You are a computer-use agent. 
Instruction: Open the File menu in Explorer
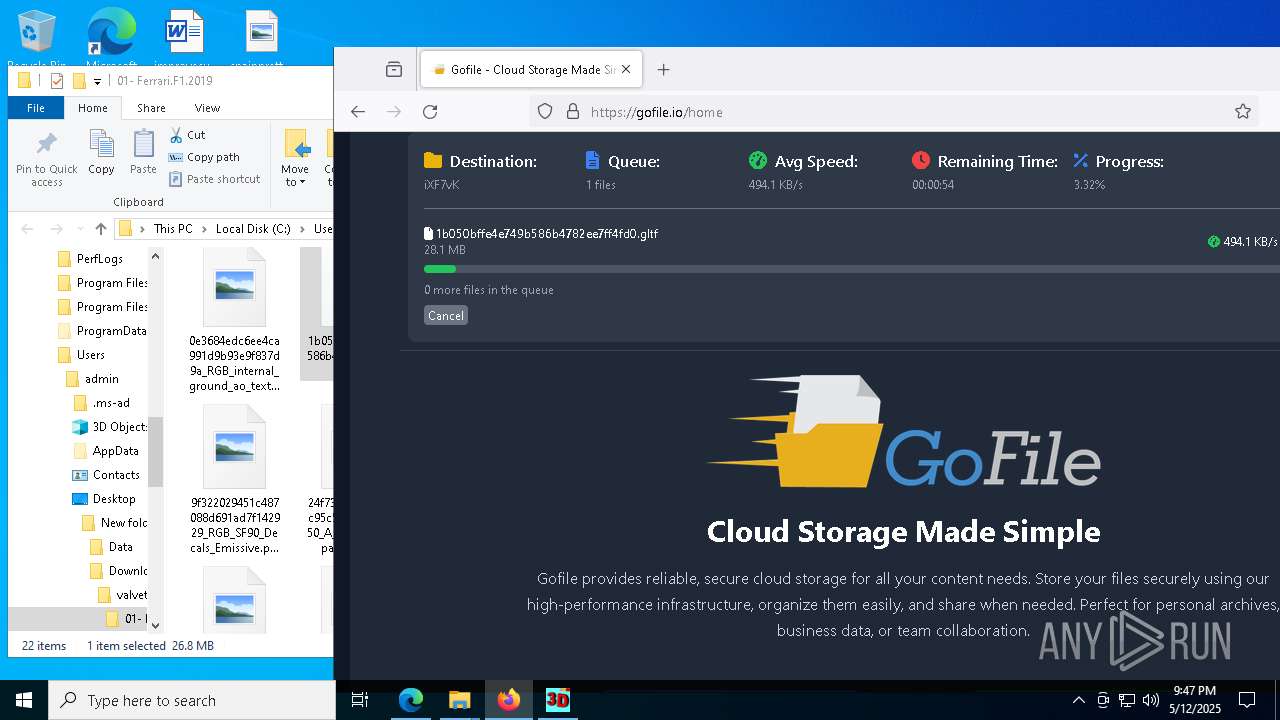[36, 108]
